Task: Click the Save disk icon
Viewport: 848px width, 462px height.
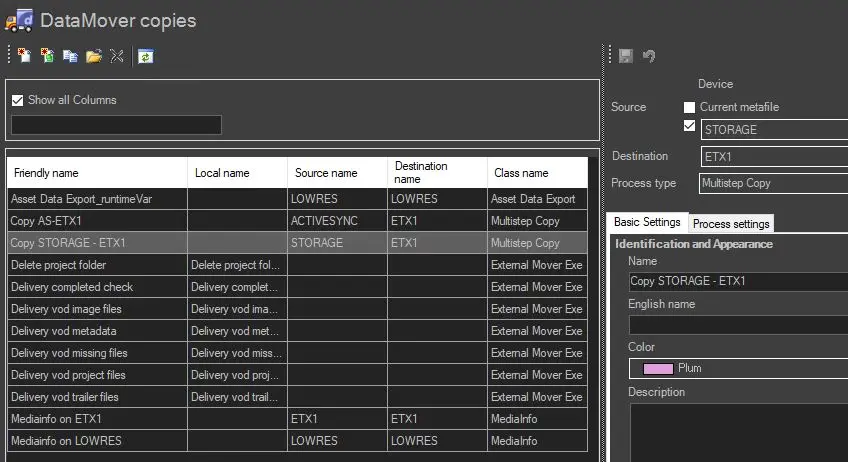Action: coord(626,56)
